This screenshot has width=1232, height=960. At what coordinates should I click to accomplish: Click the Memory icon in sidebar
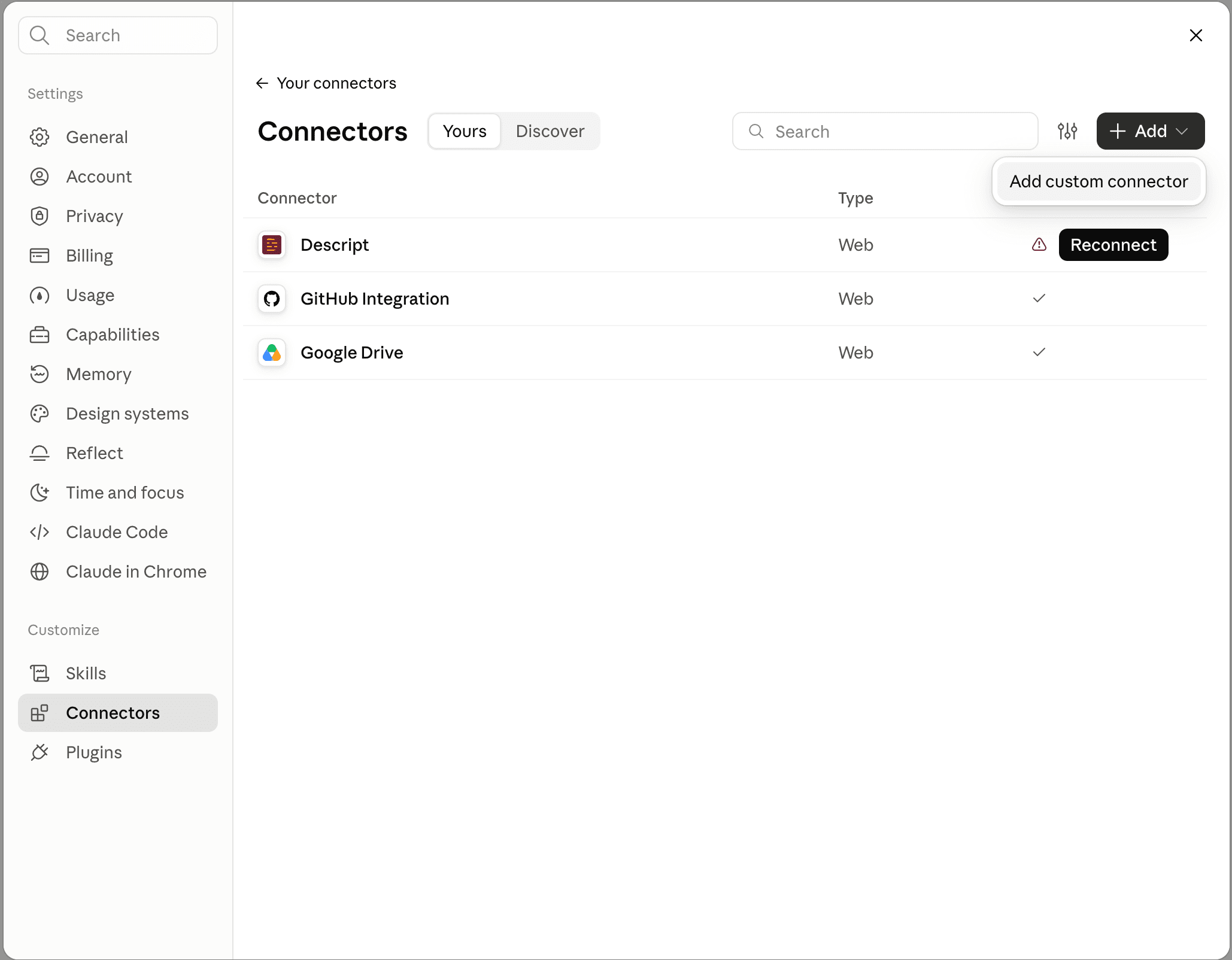[40, 374]
